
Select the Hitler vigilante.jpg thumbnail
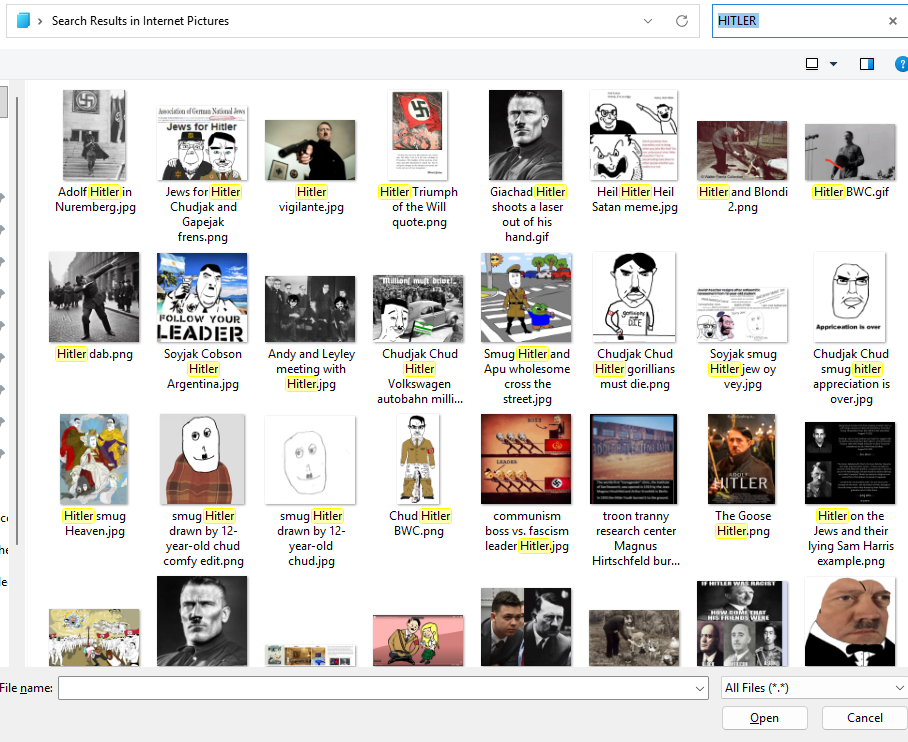[310, 150]
